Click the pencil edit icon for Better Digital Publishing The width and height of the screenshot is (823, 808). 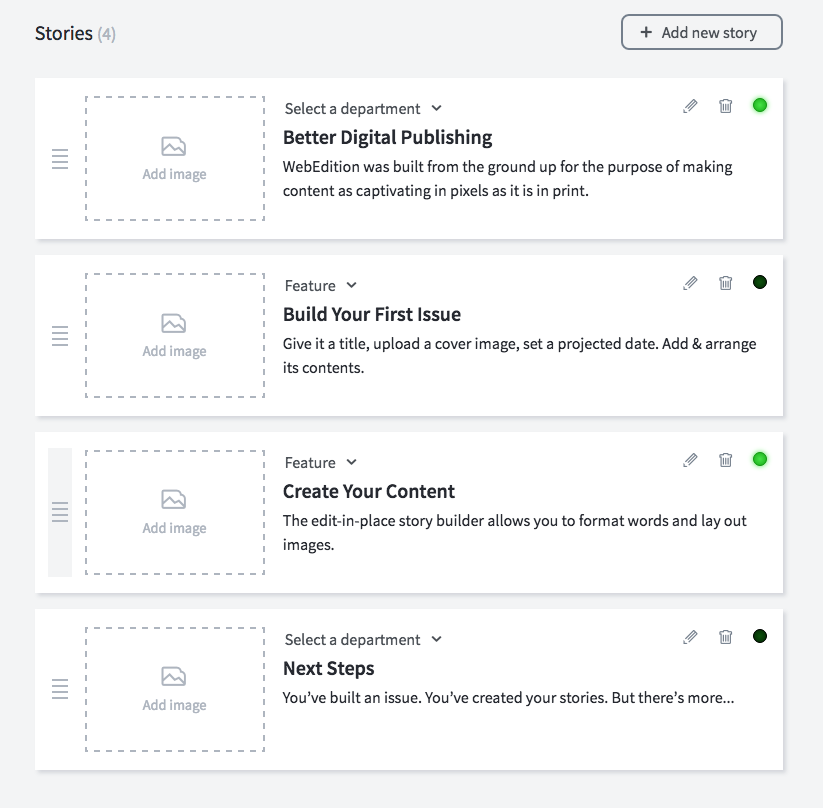tap(690, 106)
